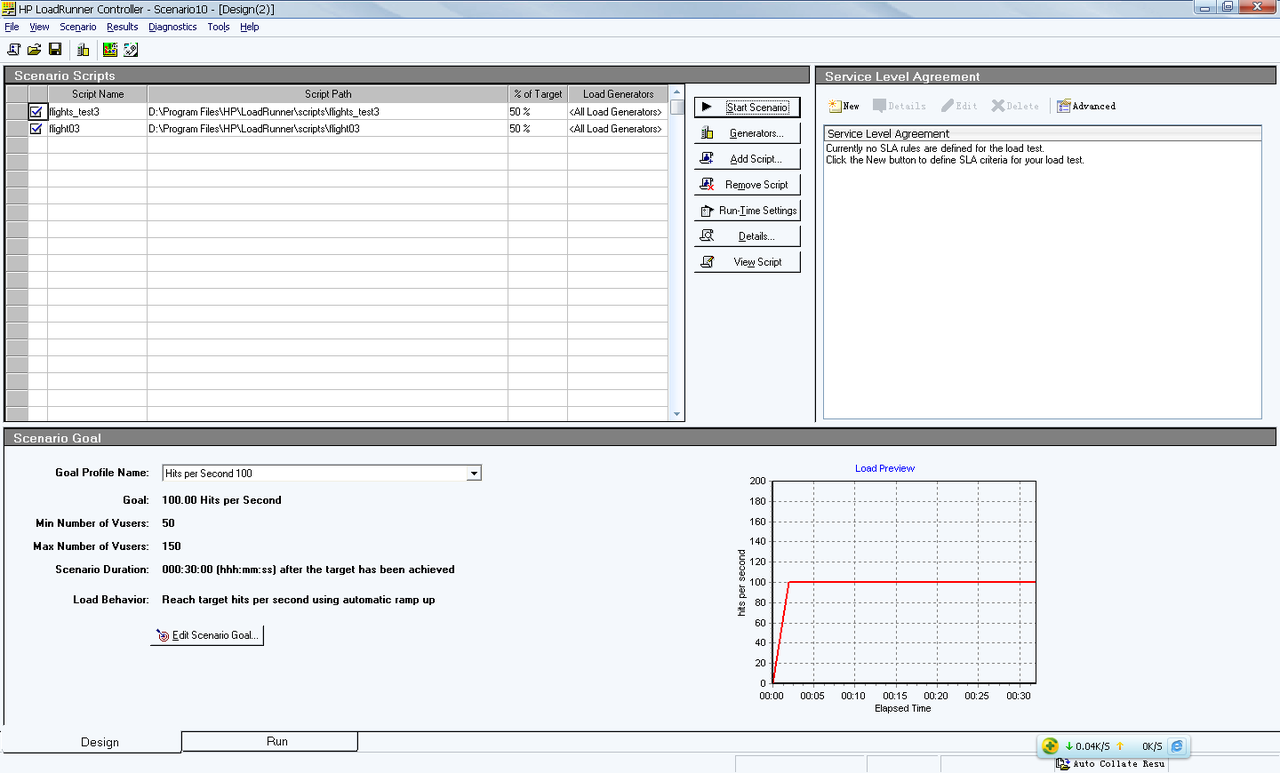
Task: Uncheck the flights_test3 script checkbox
Action: pyautogui.click(x=37, y=112)
